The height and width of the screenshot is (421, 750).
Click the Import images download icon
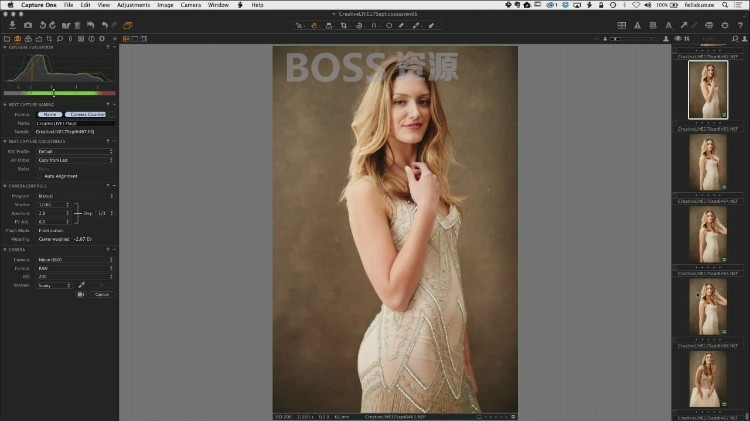click(12, 25)
